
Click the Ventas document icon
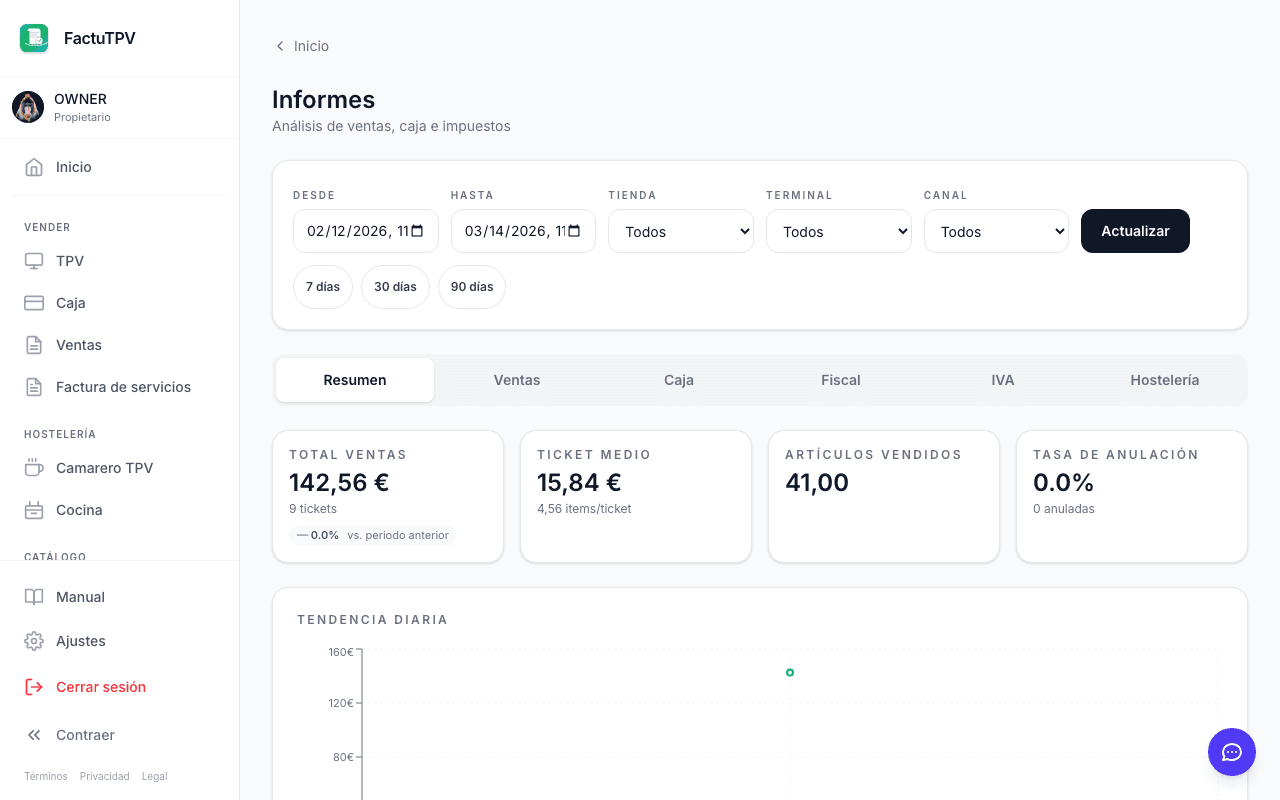34,345
